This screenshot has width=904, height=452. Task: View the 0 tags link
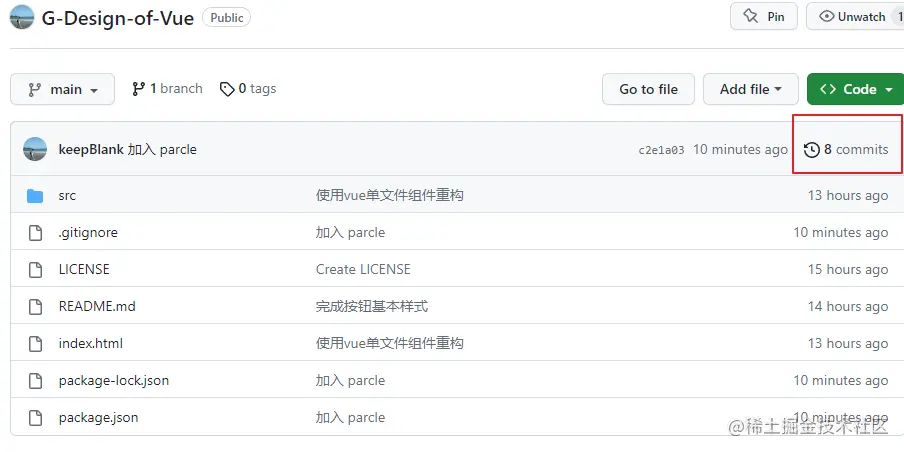click(248, 89)
